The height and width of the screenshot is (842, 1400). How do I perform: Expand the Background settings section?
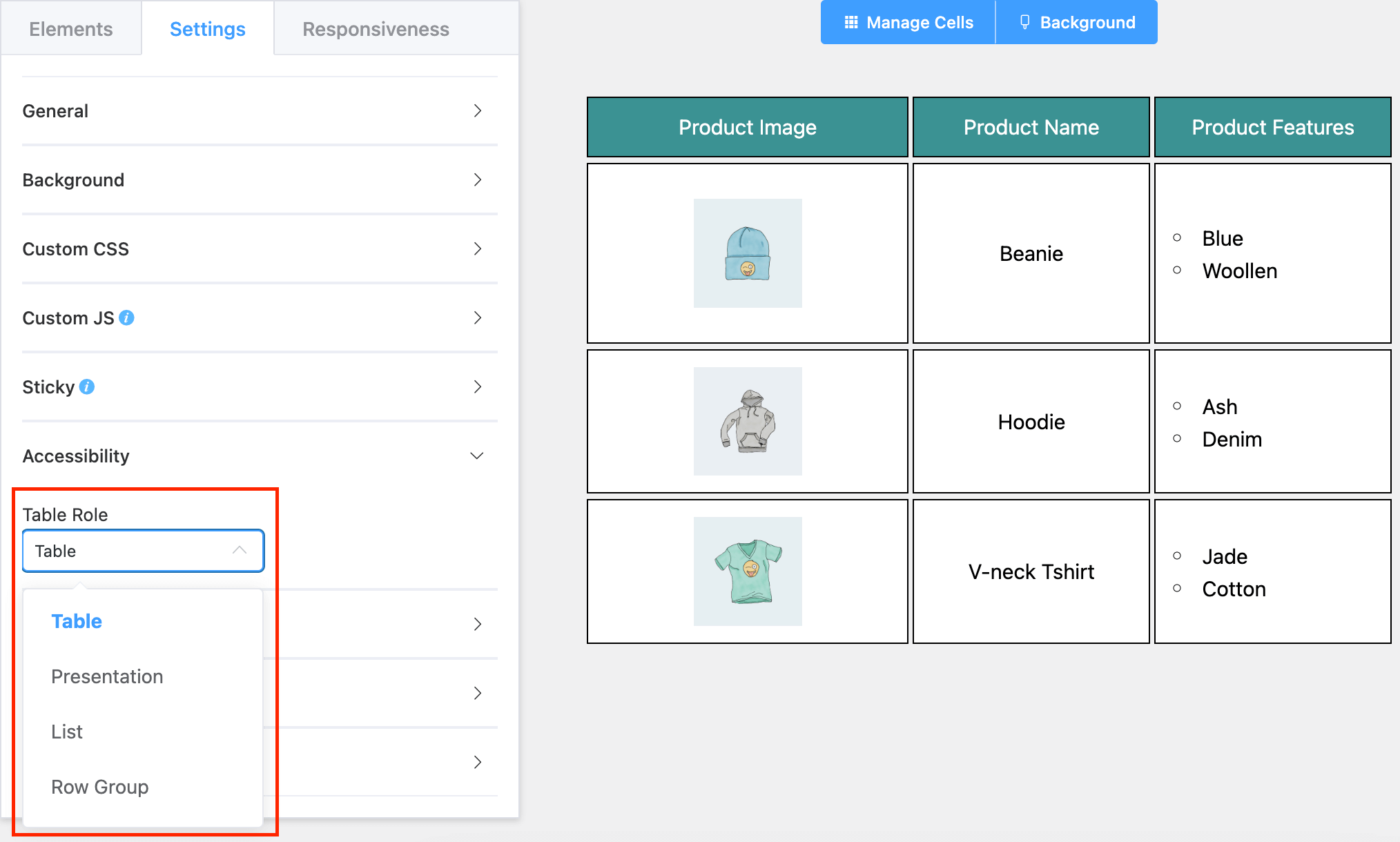(x=259, y=179)
